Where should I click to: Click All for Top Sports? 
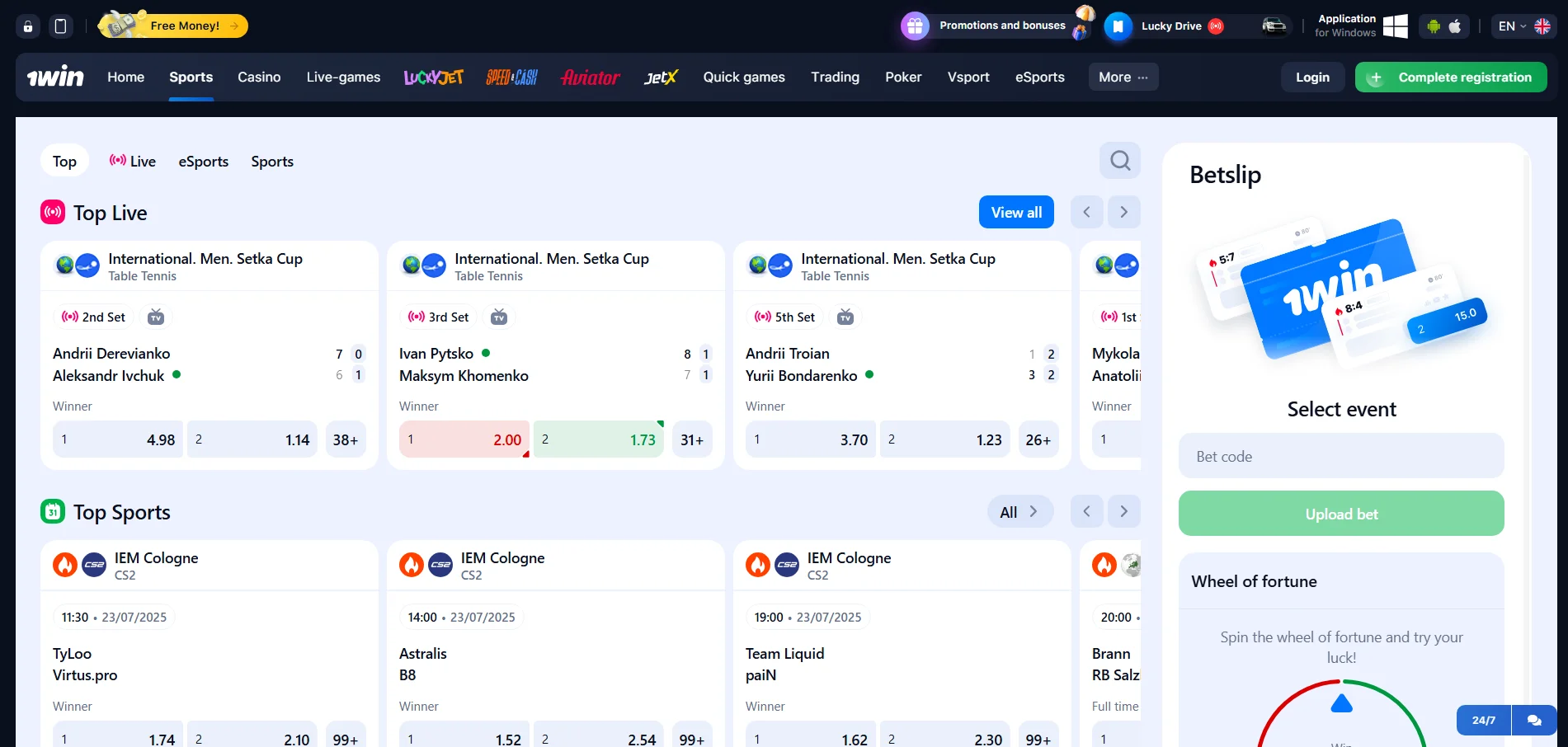coord(1020,512)
